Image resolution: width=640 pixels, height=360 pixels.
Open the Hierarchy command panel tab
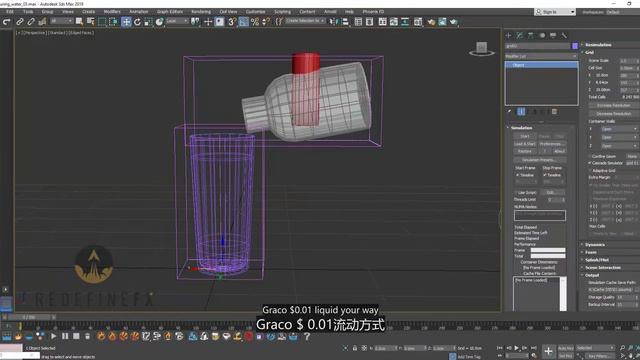click(x=531, y=36)
